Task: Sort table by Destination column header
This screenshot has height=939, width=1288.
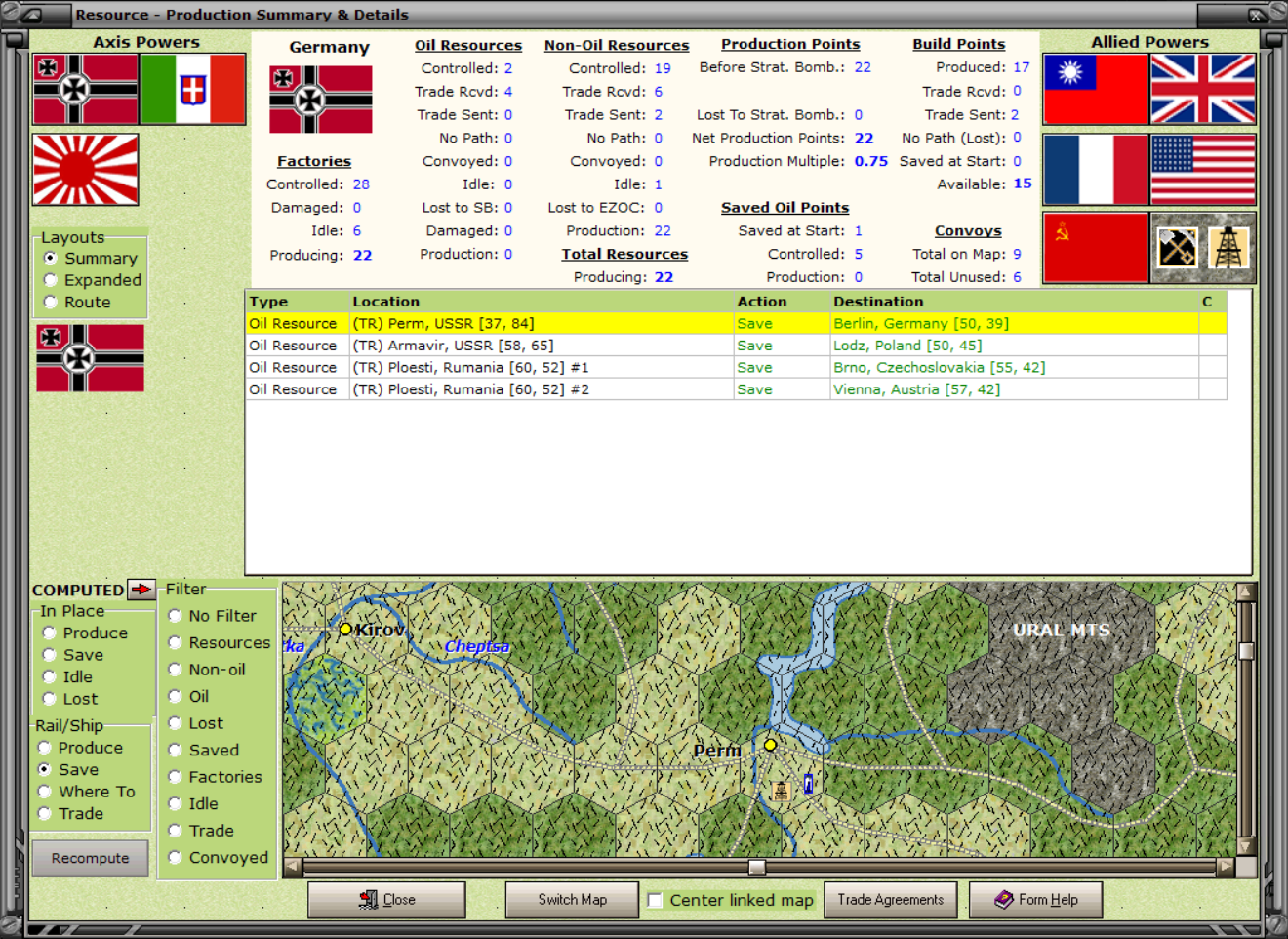Action: [1015, 302]
